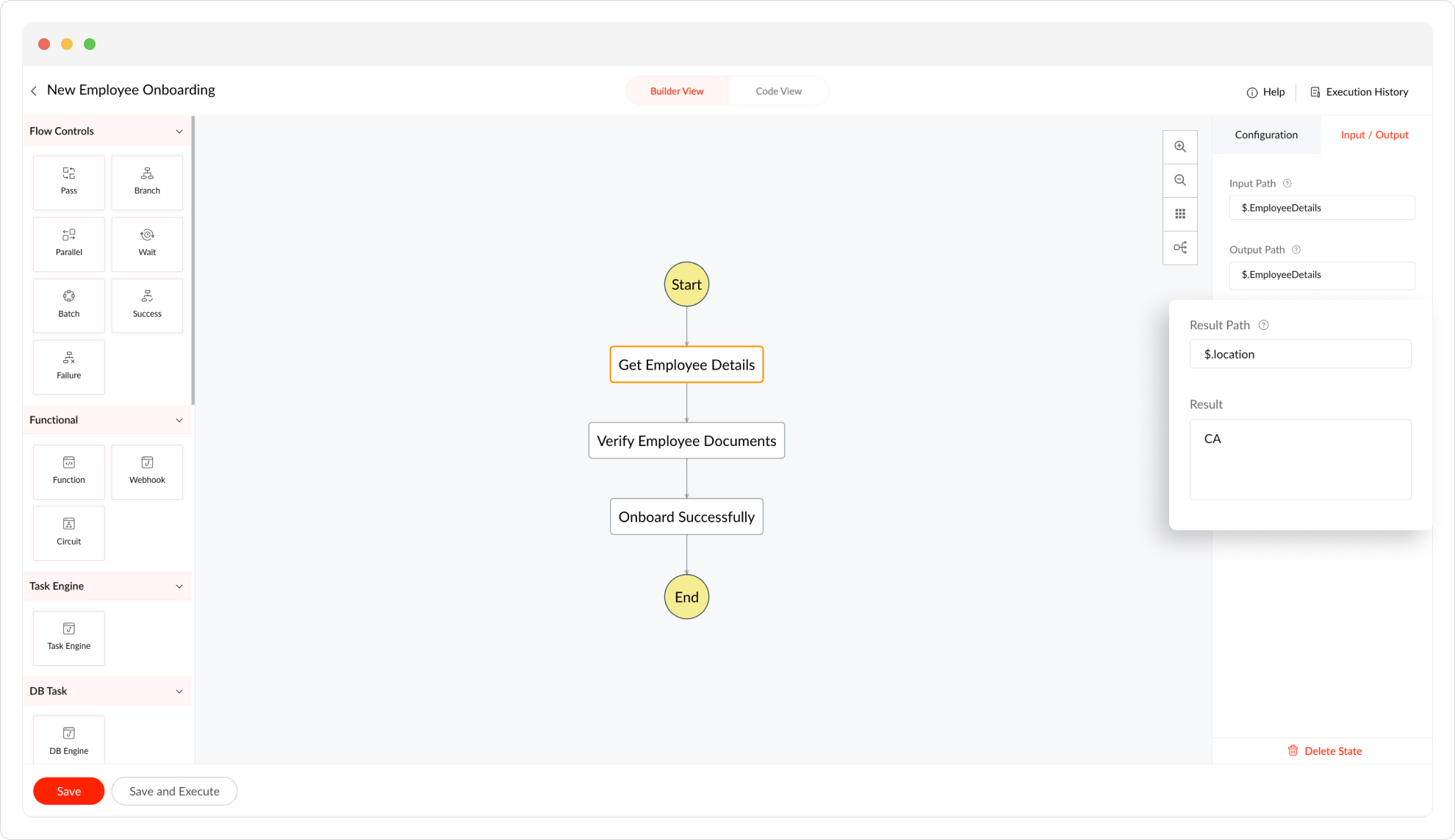Toggle the grid view canvas icon
Viewport: 1455px width, 840px height.
point(1179,214)
